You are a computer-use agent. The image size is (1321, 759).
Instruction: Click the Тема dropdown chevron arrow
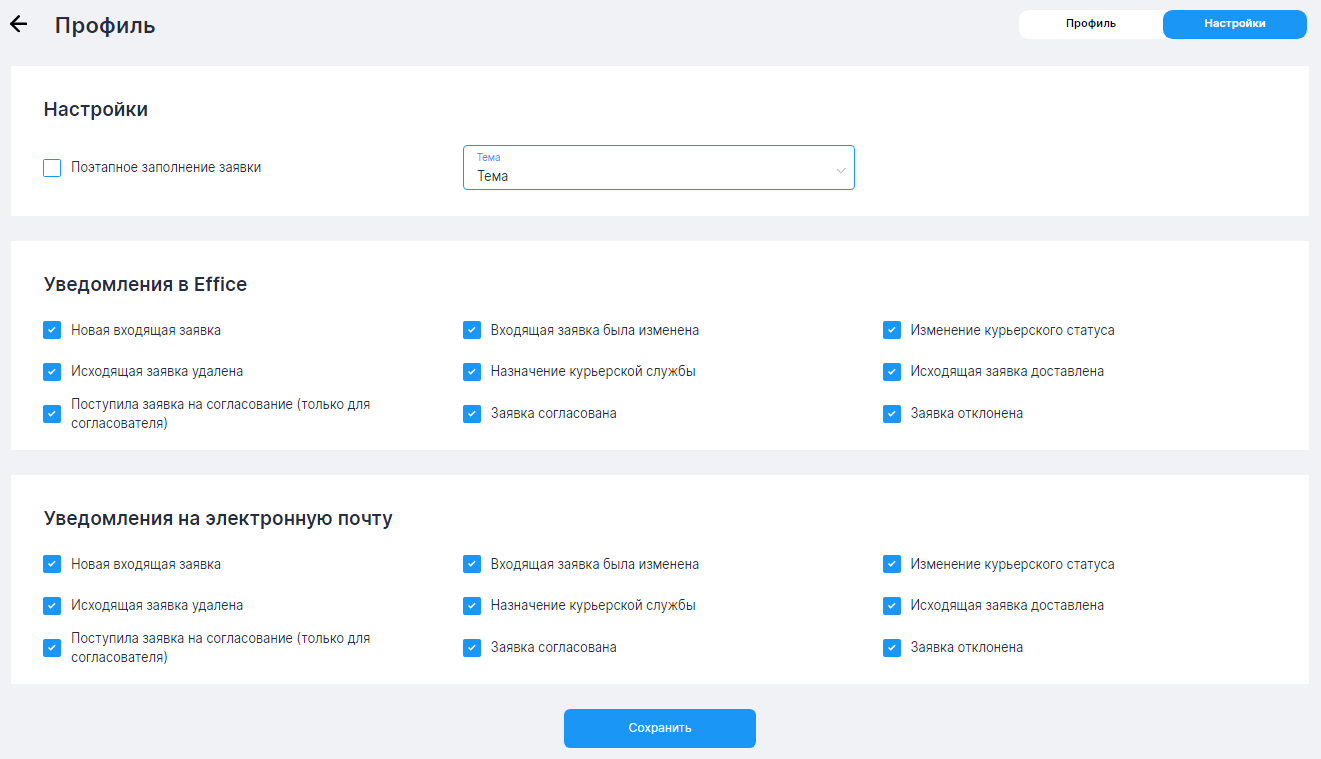pos(840,171)
